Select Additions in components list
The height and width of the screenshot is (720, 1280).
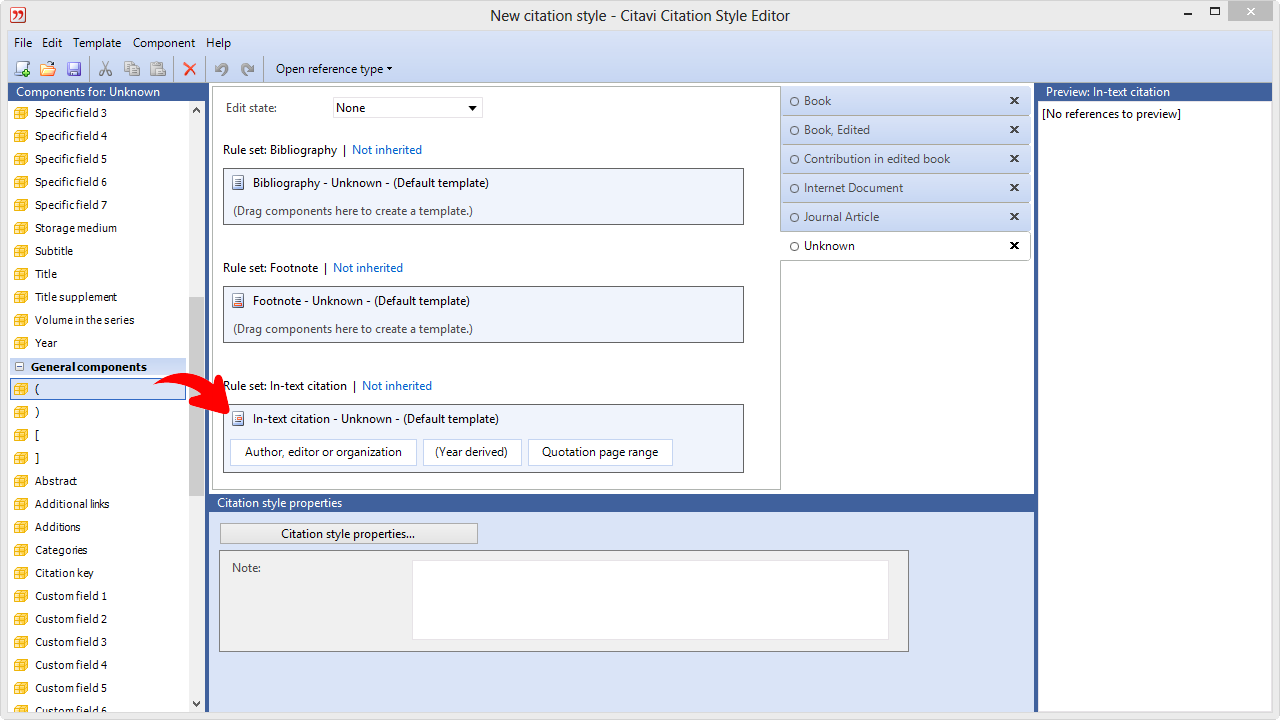[58, 527]
